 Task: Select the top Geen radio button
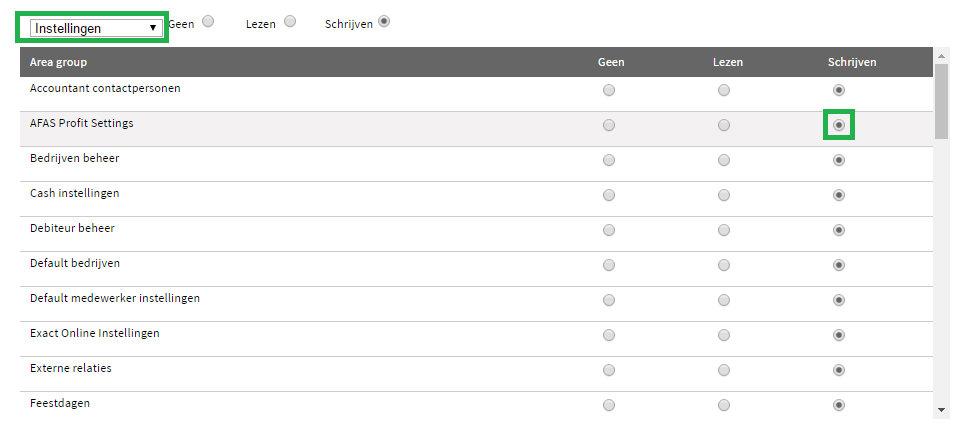coord(208,22)
